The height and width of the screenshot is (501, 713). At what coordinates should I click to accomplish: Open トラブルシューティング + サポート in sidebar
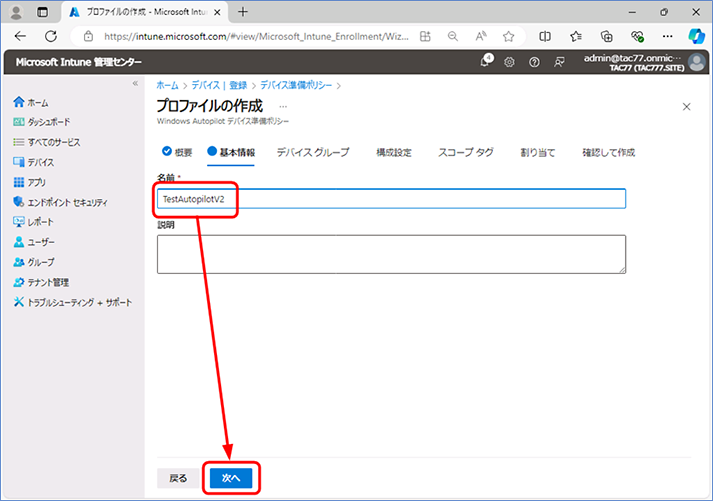click(x=73, y=302)
